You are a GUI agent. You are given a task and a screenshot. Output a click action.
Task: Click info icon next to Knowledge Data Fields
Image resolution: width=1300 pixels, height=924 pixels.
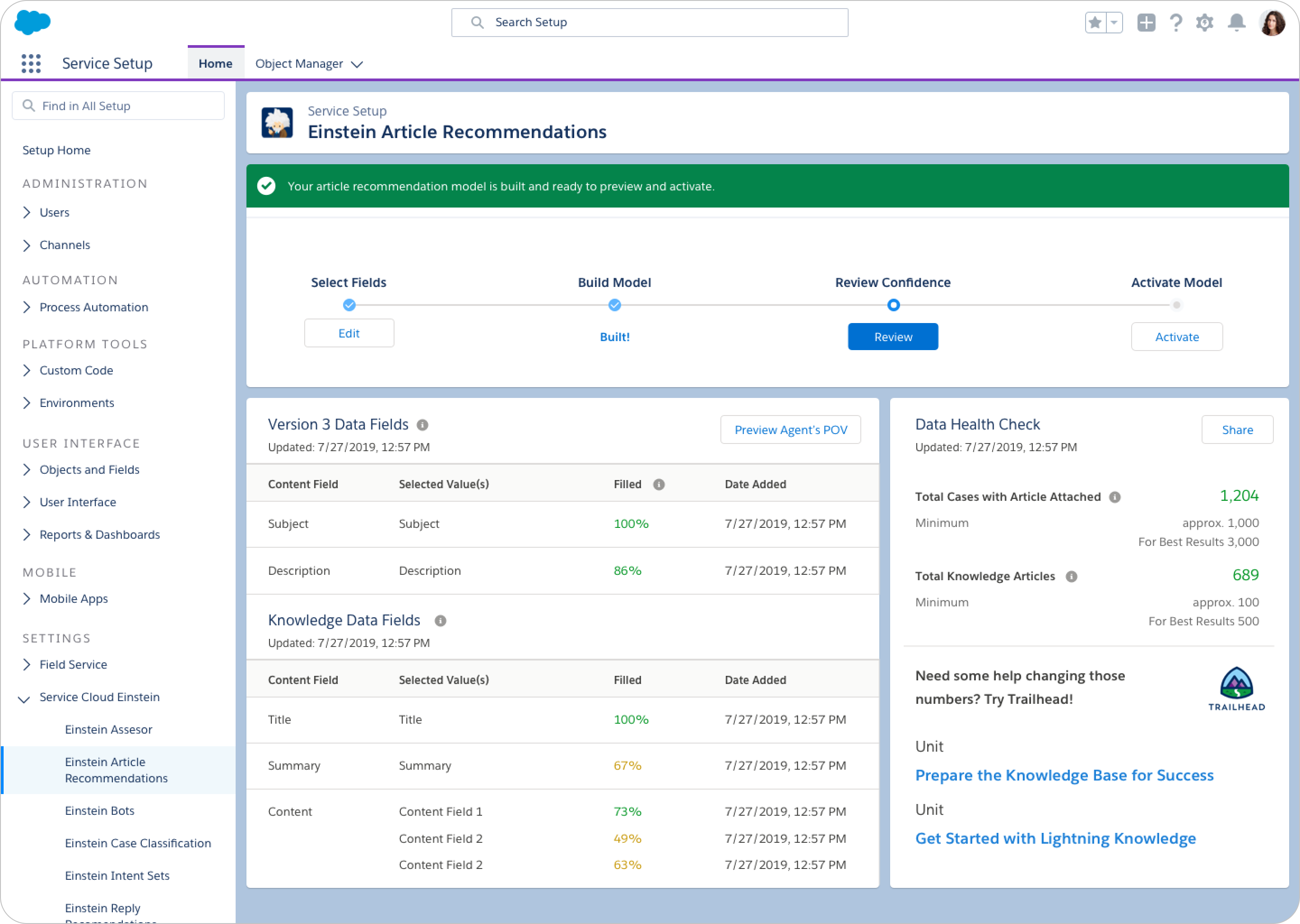point(441,621)
